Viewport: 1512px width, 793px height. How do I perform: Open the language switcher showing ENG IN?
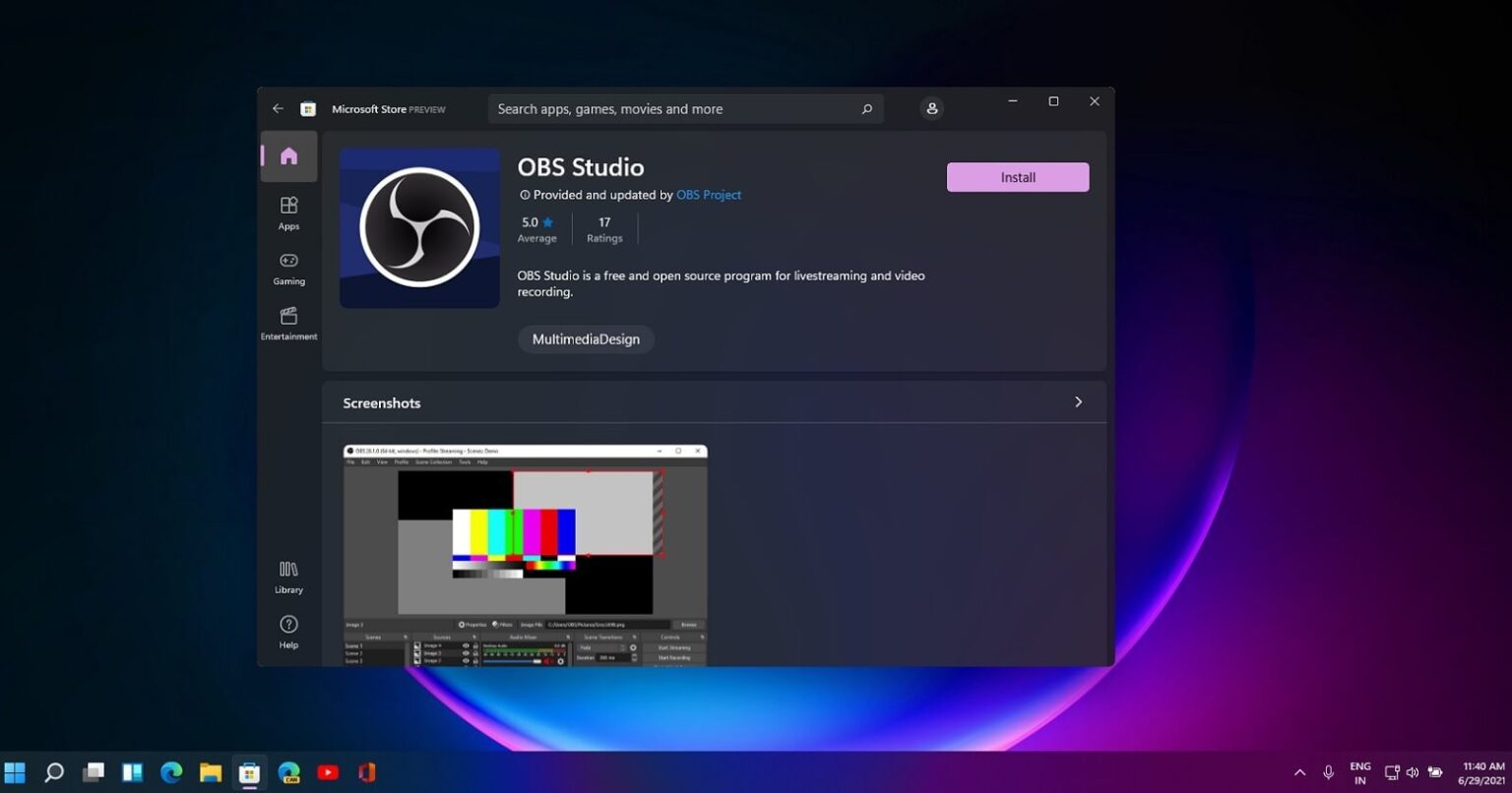pyautogui.click(x=1359, y=772)
